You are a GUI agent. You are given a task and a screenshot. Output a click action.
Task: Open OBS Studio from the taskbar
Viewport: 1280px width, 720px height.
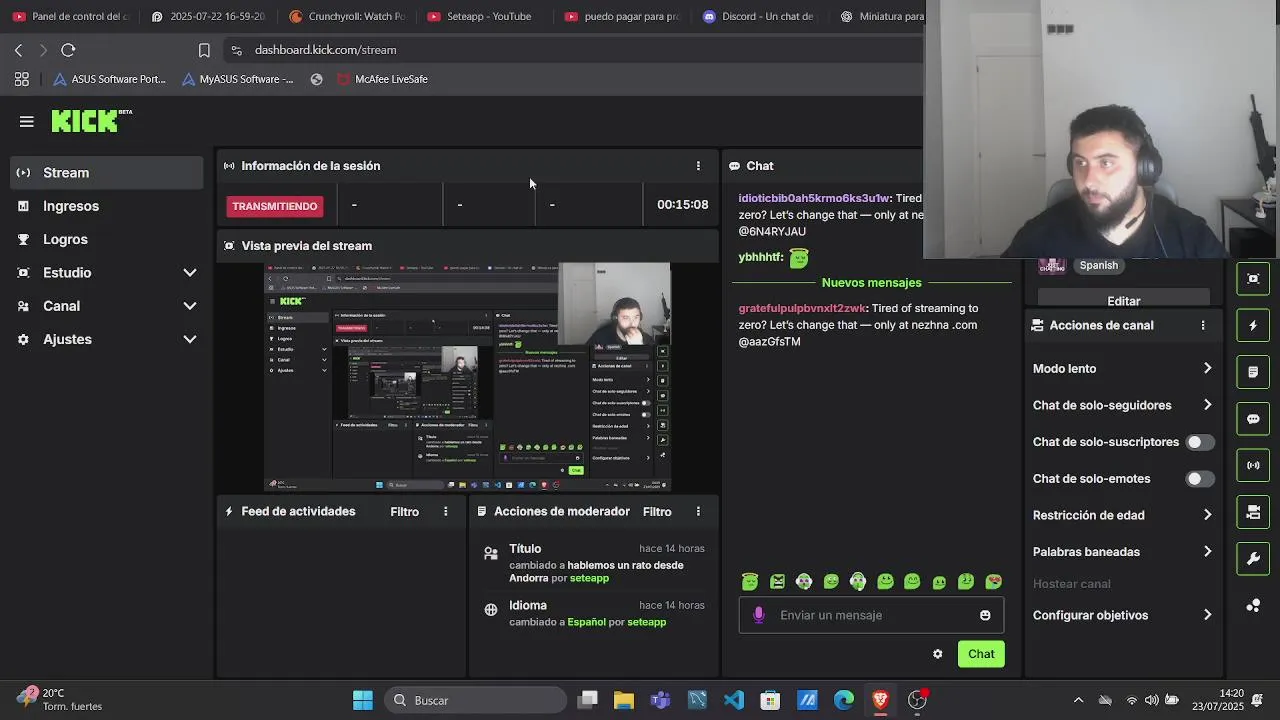pos(917,700)
